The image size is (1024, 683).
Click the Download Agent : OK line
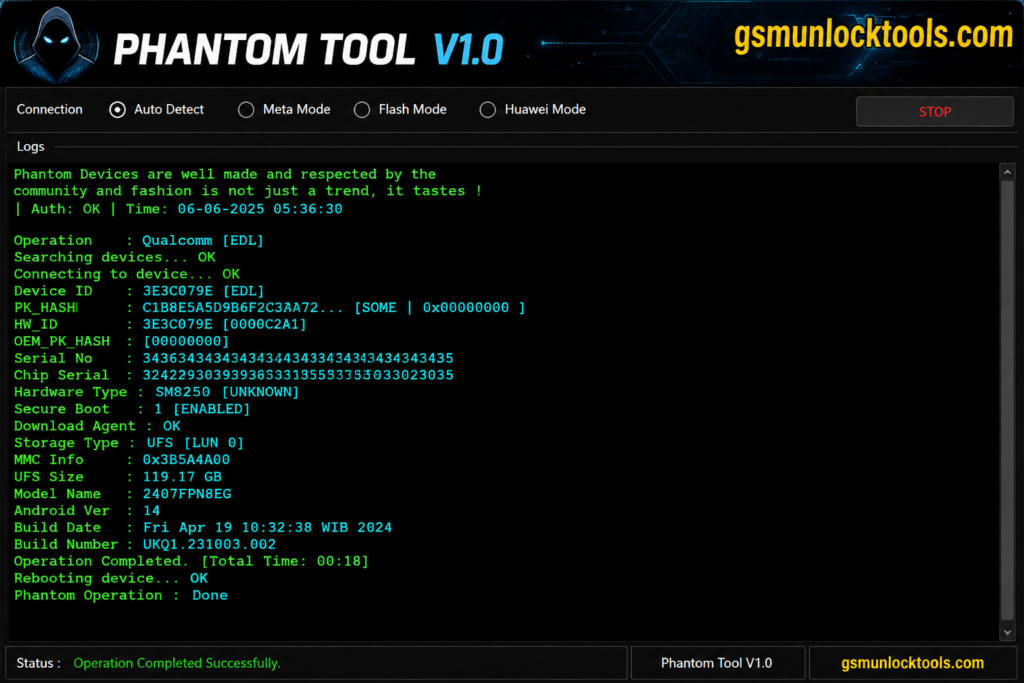(97, 426)
